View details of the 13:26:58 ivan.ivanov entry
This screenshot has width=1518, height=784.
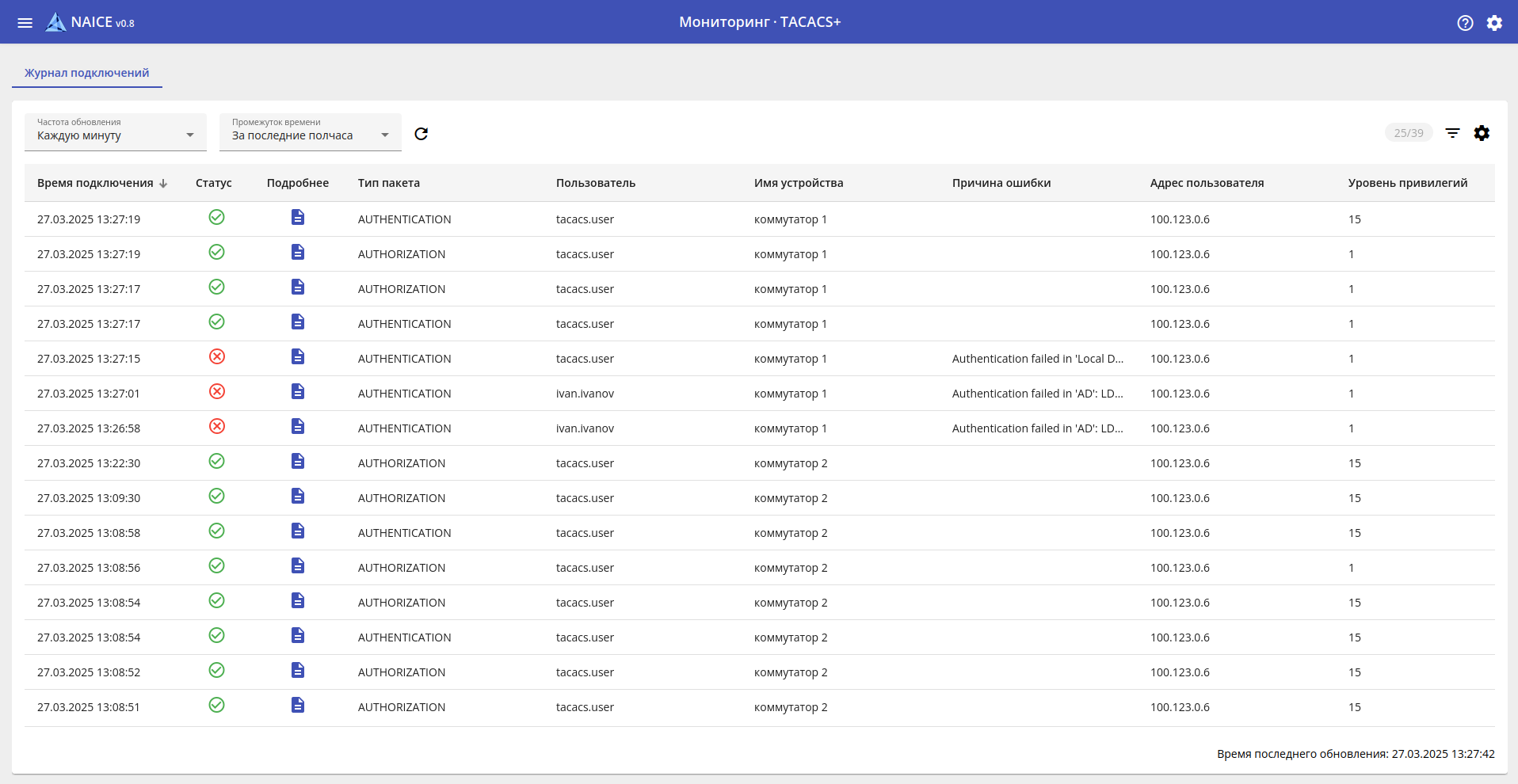pos(298,427)
